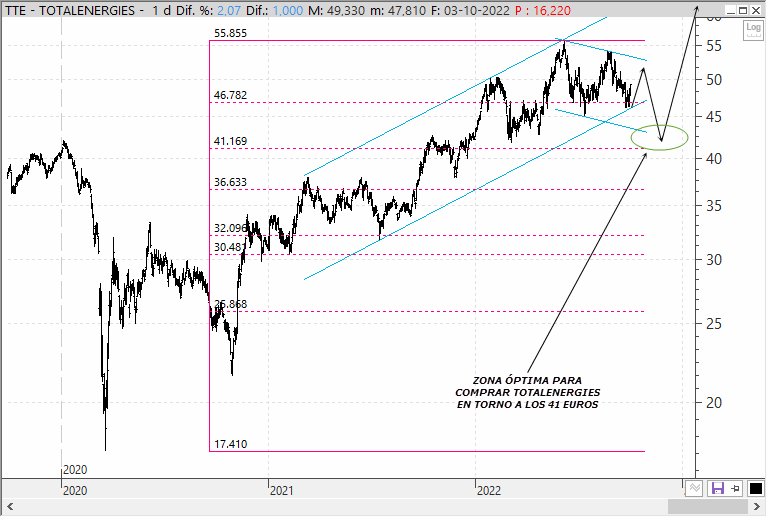Click the 30.481 Fibonacci level label
This screenshot has height=517, width=767.
click(x=229, y=247)
